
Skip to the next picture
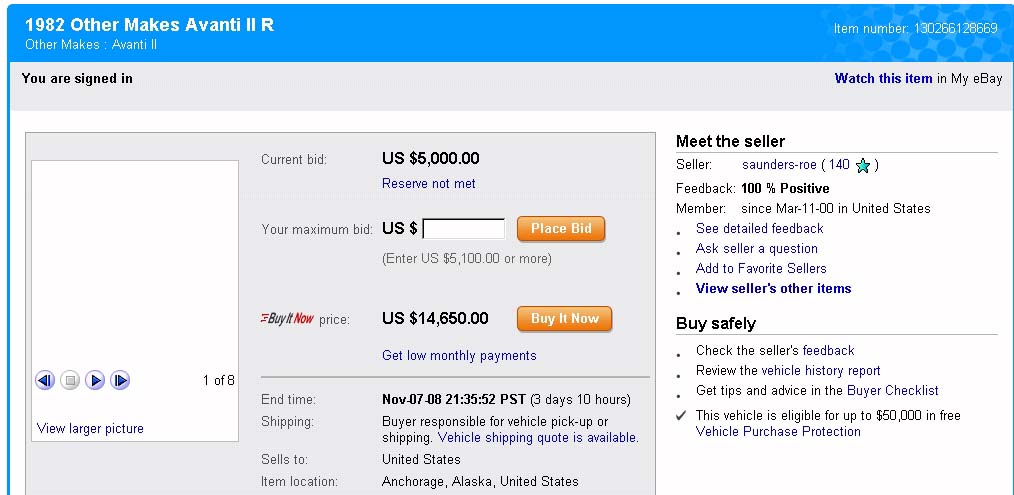pyautogui.click(x=120, y=380)
